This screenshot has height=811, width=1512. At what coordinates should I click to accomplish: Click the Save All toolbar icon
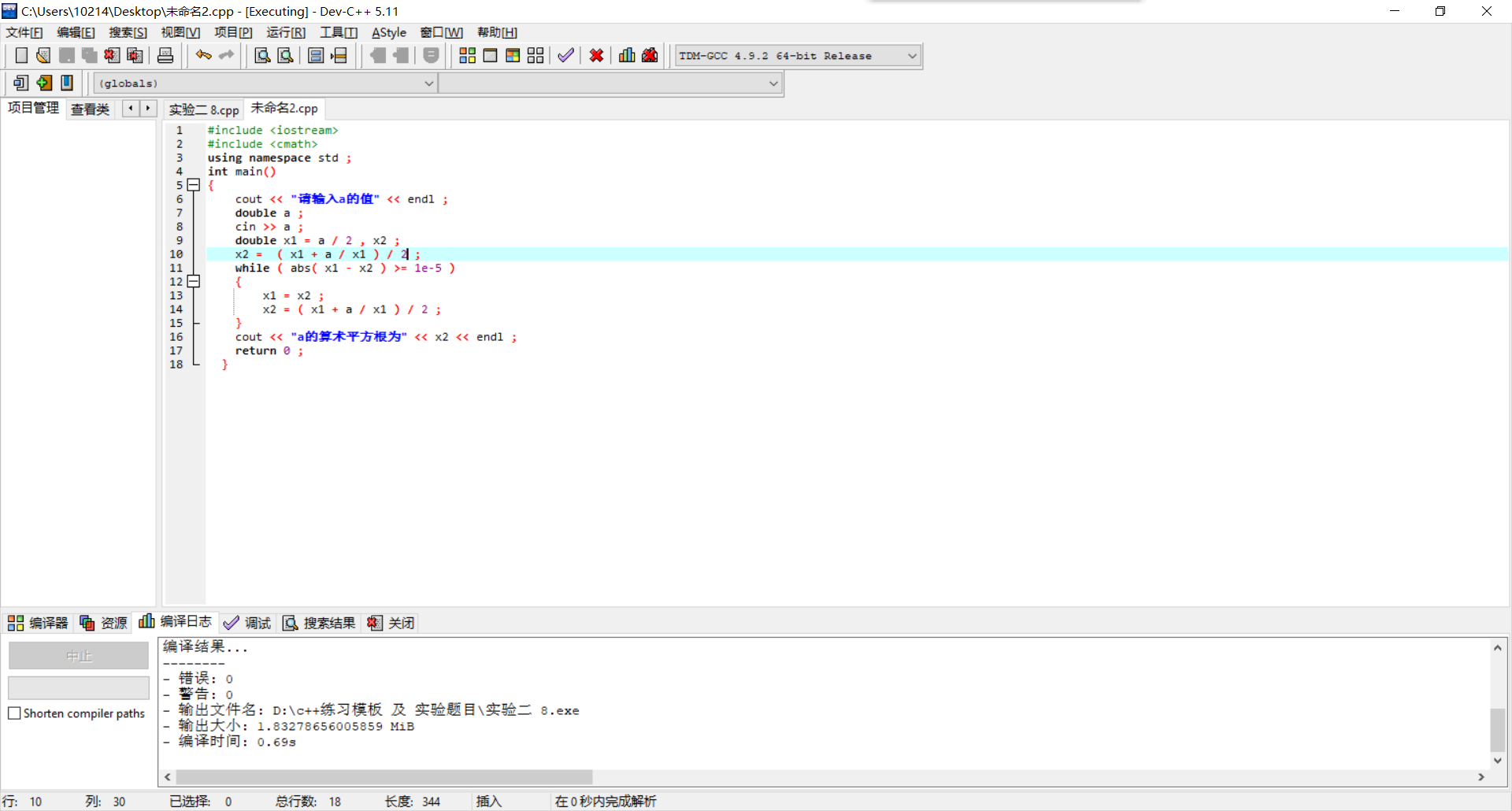click(90, 55)
